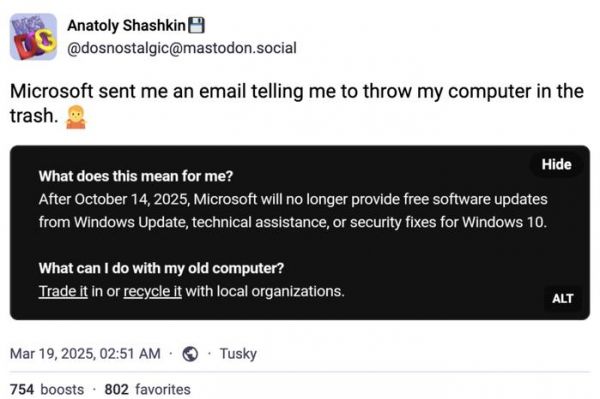
Task: Click the floppy disk emoji beside the name
Action: [x=197, y=25]
